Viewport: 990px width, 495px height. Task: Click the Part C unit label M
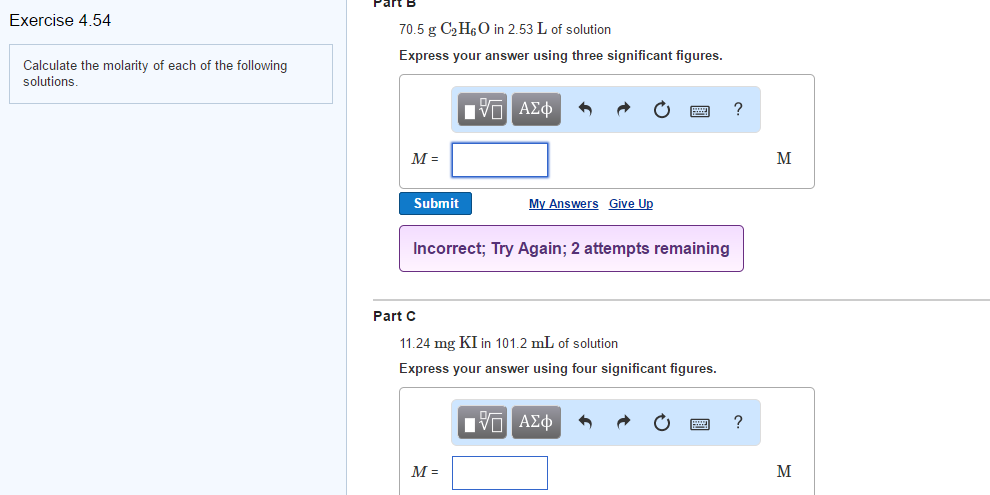click(784, 472)
